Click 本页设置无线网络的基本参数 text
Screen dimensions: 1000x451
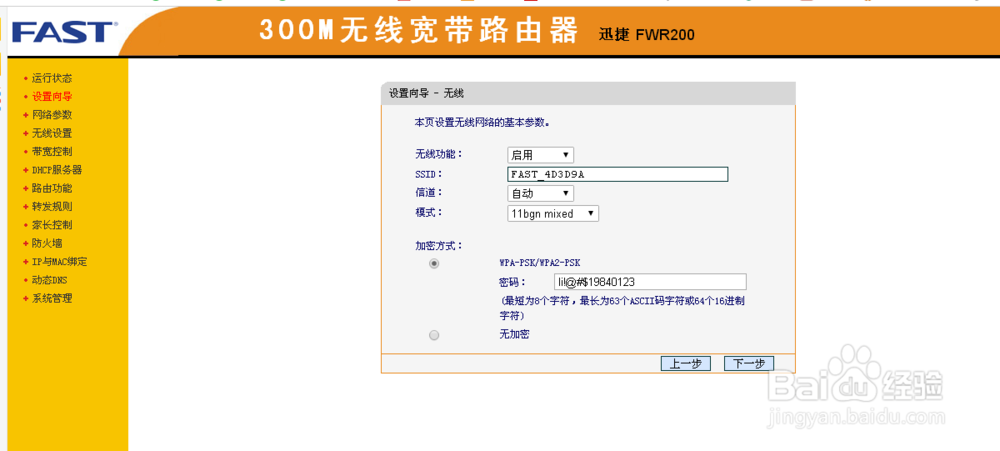[x=482, y=122]
